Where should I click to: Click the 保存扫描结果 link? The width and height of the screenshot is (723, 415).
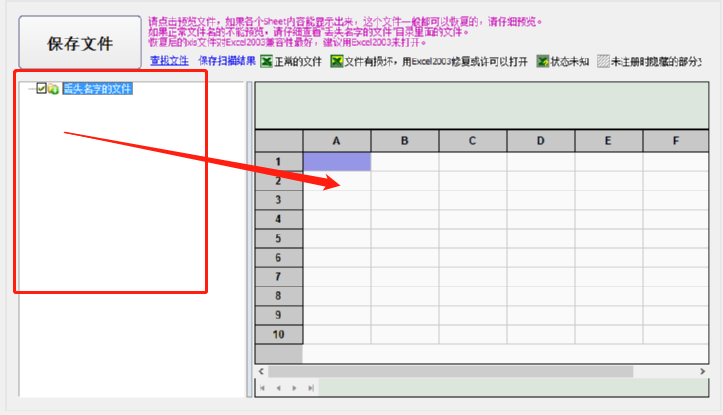[x=227, y=61]
